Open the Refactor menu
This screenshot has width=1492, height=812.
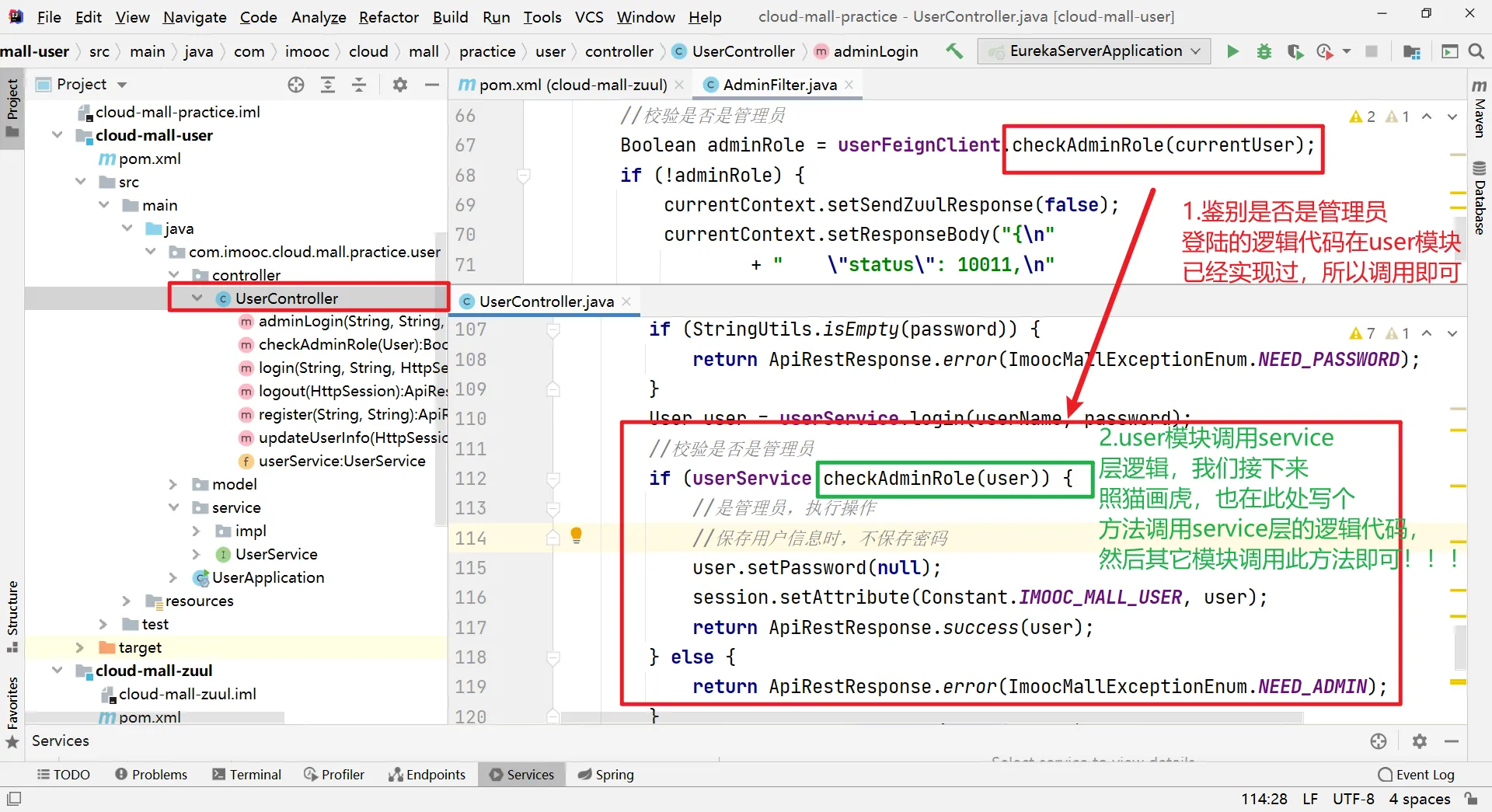click(389, 17)
